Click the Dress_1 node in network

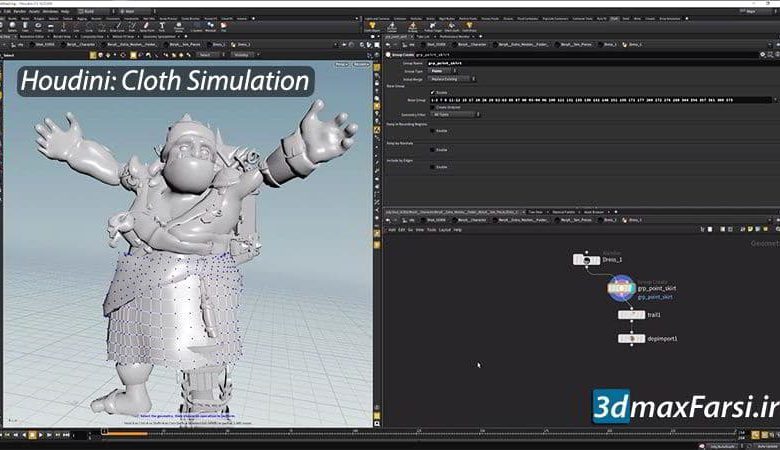586,260
